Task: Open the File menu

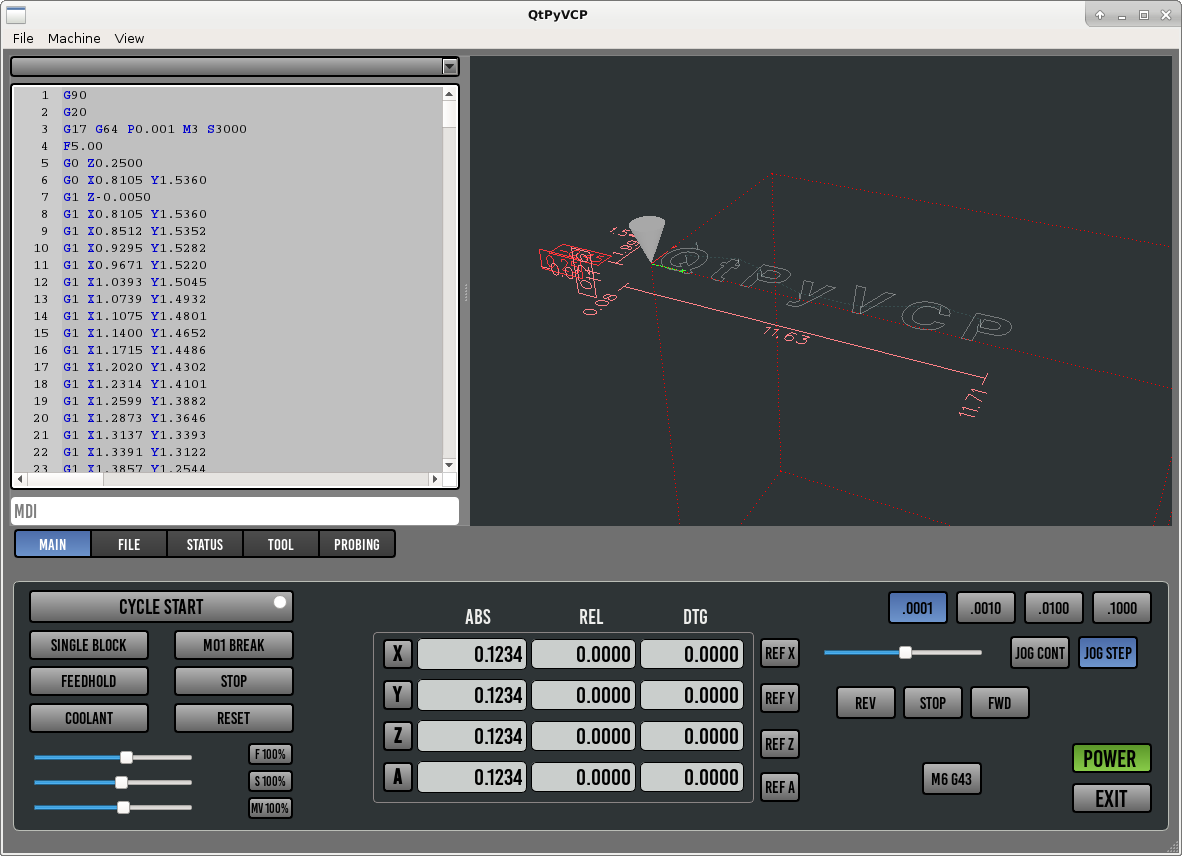Action: [x=23, y=38]
